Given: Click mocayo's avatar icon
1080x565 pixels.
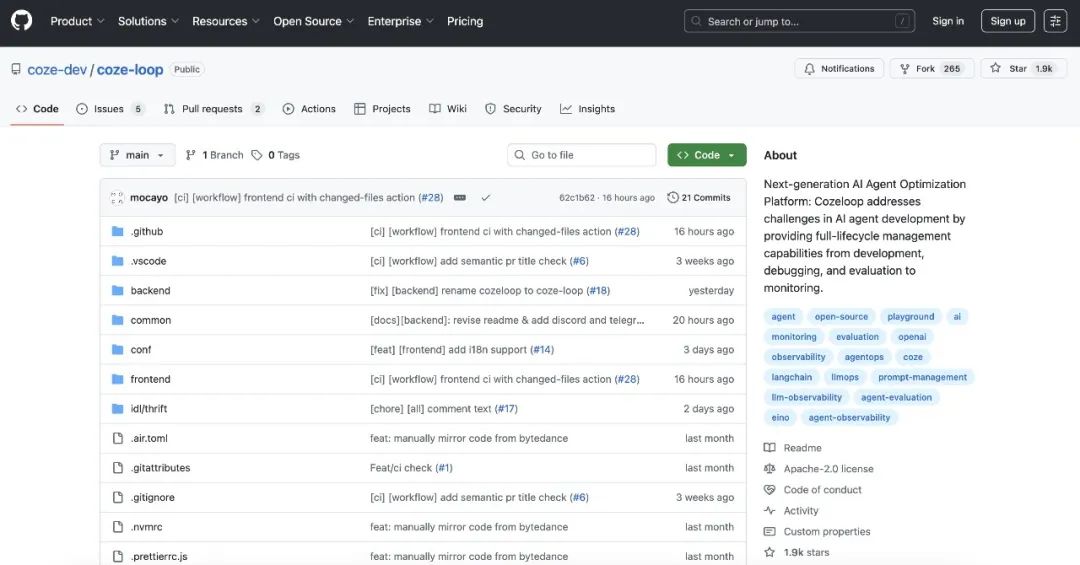Looking at the screenshot, I should point(117,198).
